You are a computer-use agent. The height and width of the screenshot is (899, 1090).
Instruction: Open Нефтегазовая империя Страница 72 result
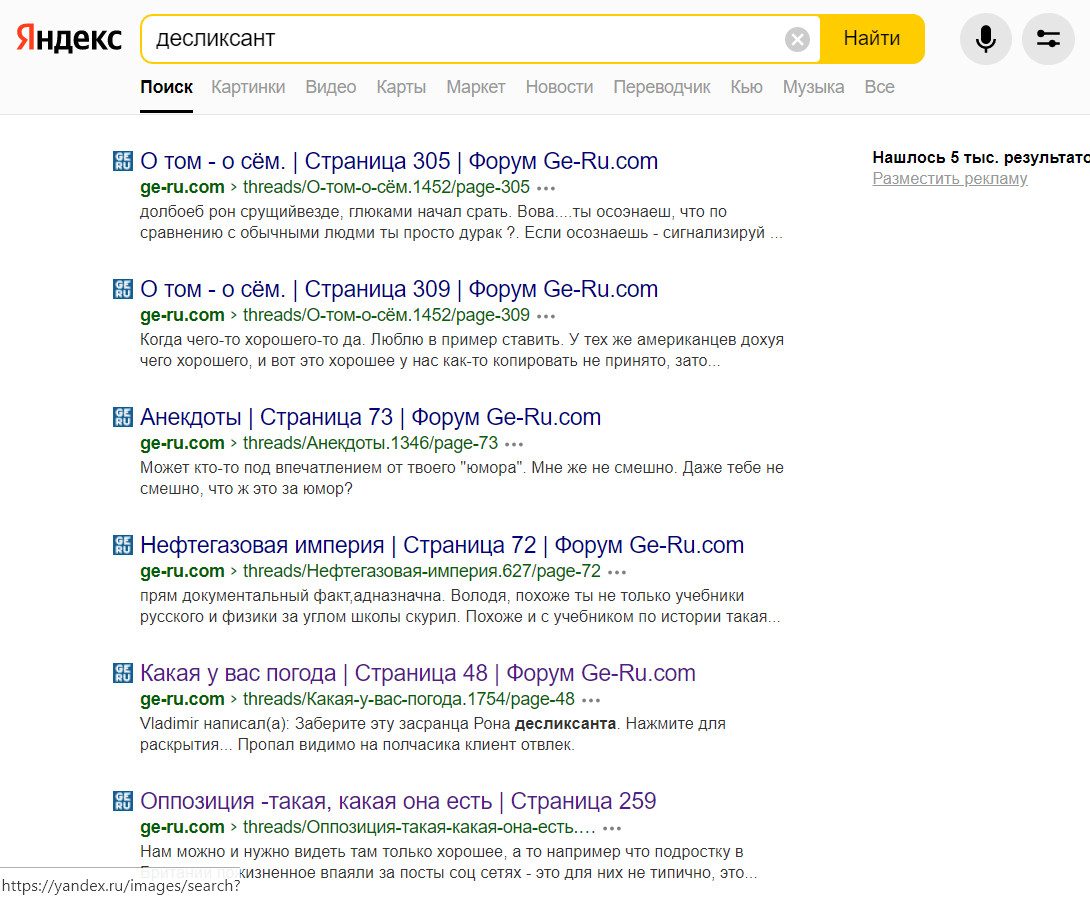(441, 546)
